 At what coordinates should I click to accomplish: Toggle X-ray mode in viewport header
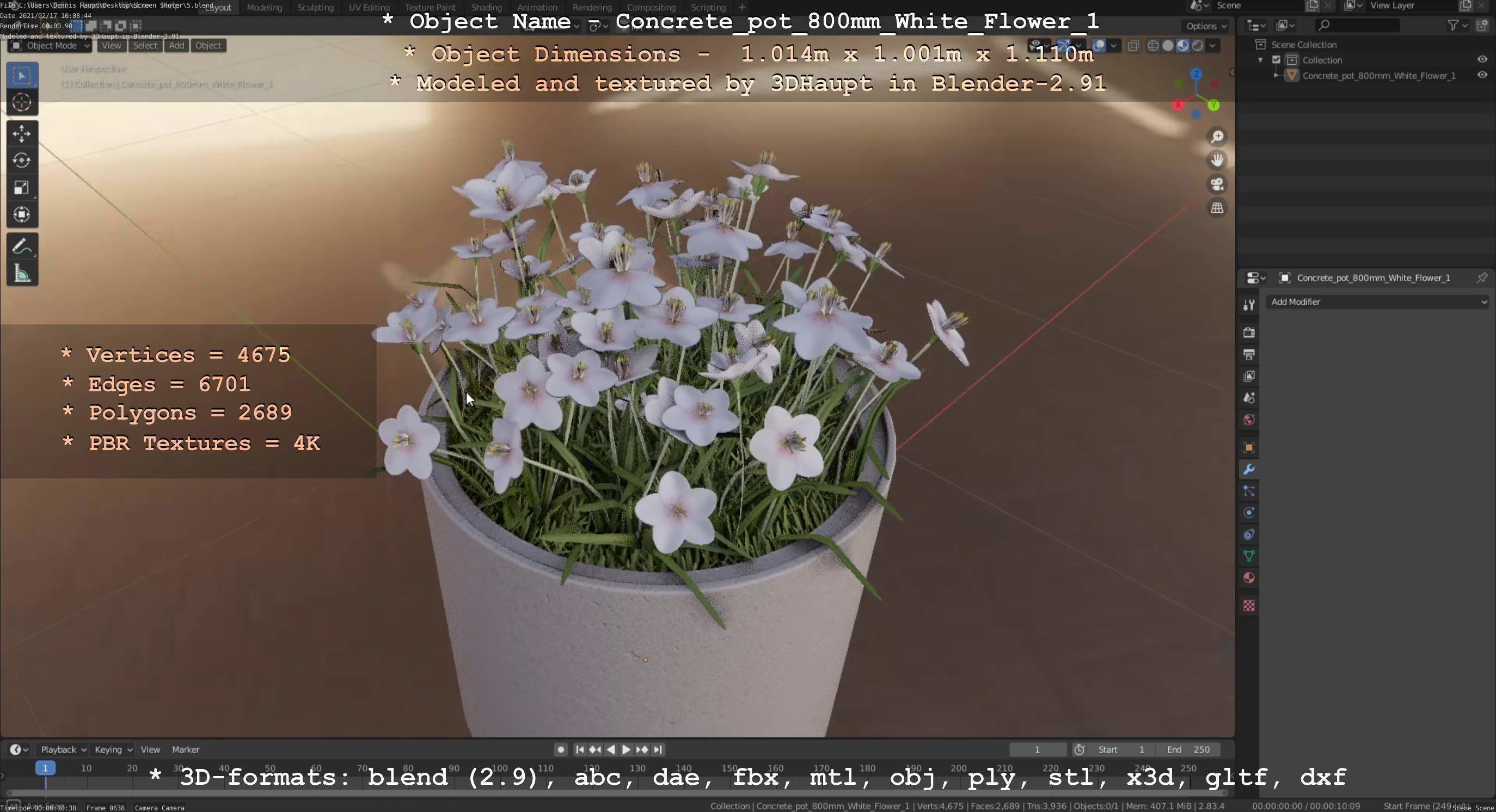1133,45
